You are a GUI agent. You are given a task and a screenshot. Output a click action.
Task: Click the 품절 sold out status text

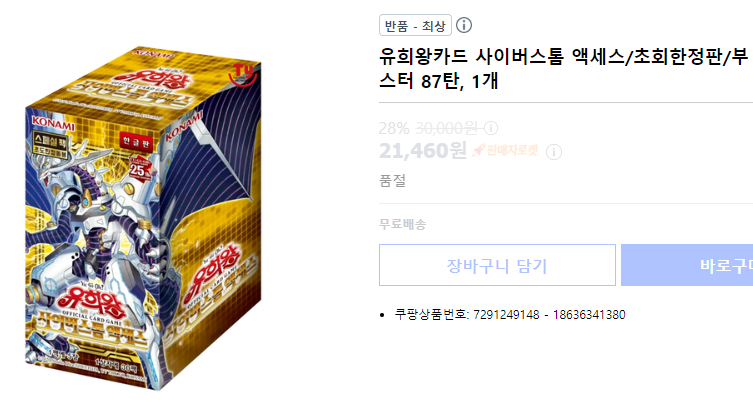pyautogui.click(x=393, y=181)
